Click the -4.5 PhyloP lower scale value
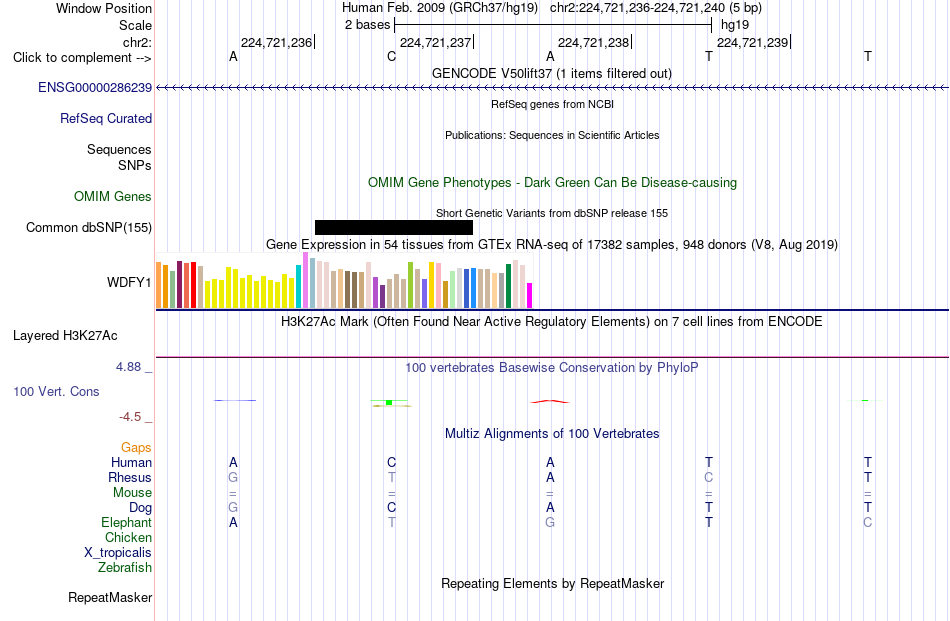950x621 pixels. 130,417
